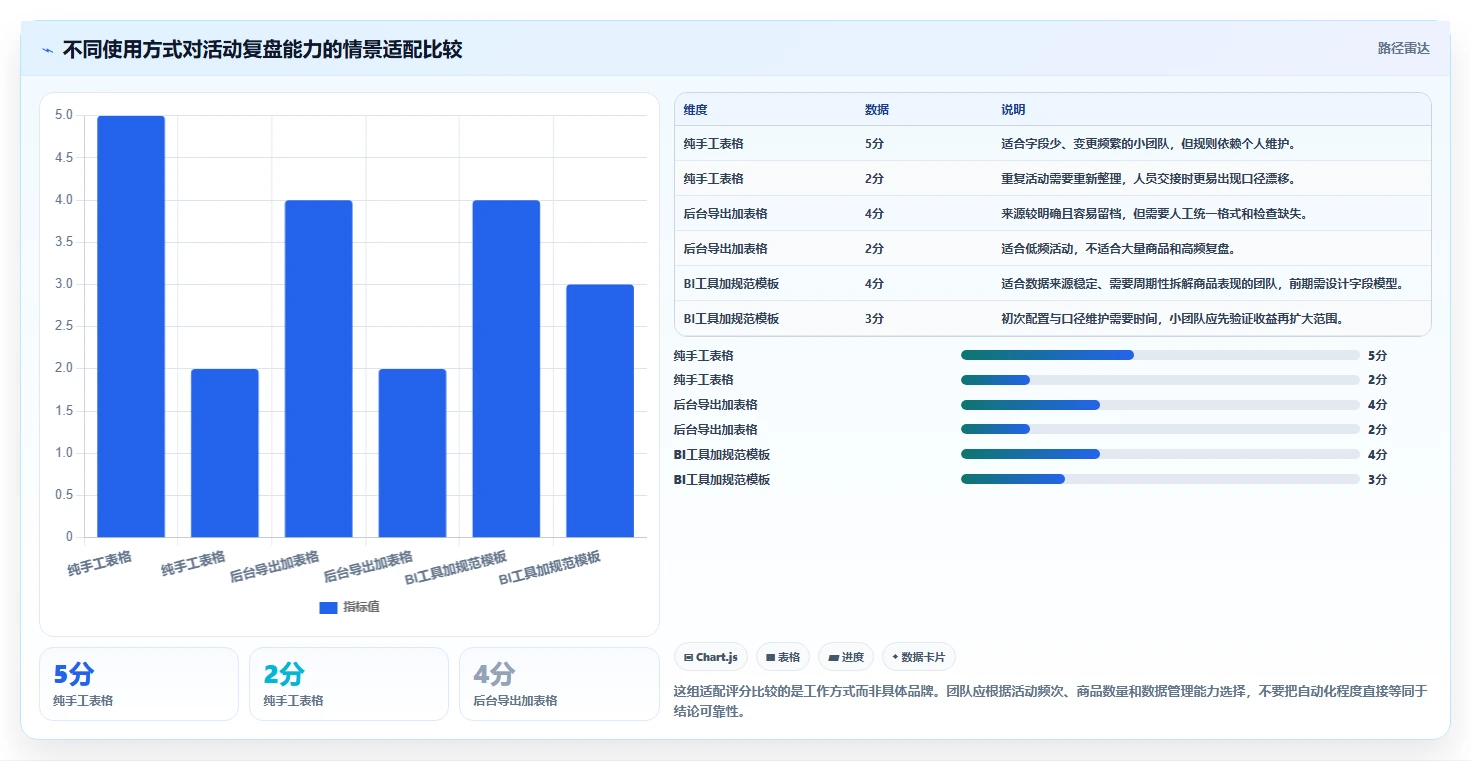Screen dimensions: 1471x761
Task: Click the BI工具加规范模板 progress bar showing 4分
Action: 1160,454
